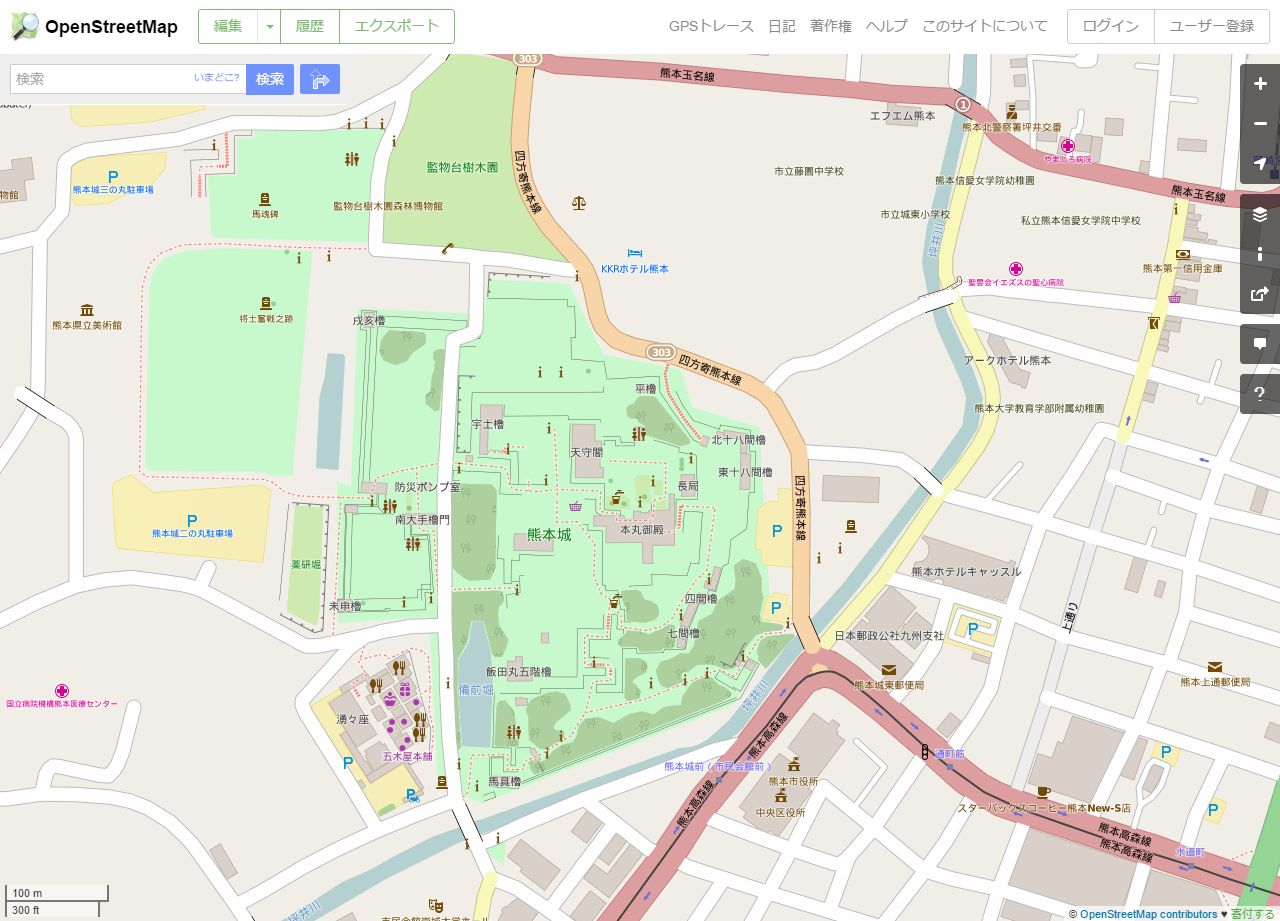Click the 戌亥櫓 label
The width and height of the screenshot is (1280, 921).
368,321
